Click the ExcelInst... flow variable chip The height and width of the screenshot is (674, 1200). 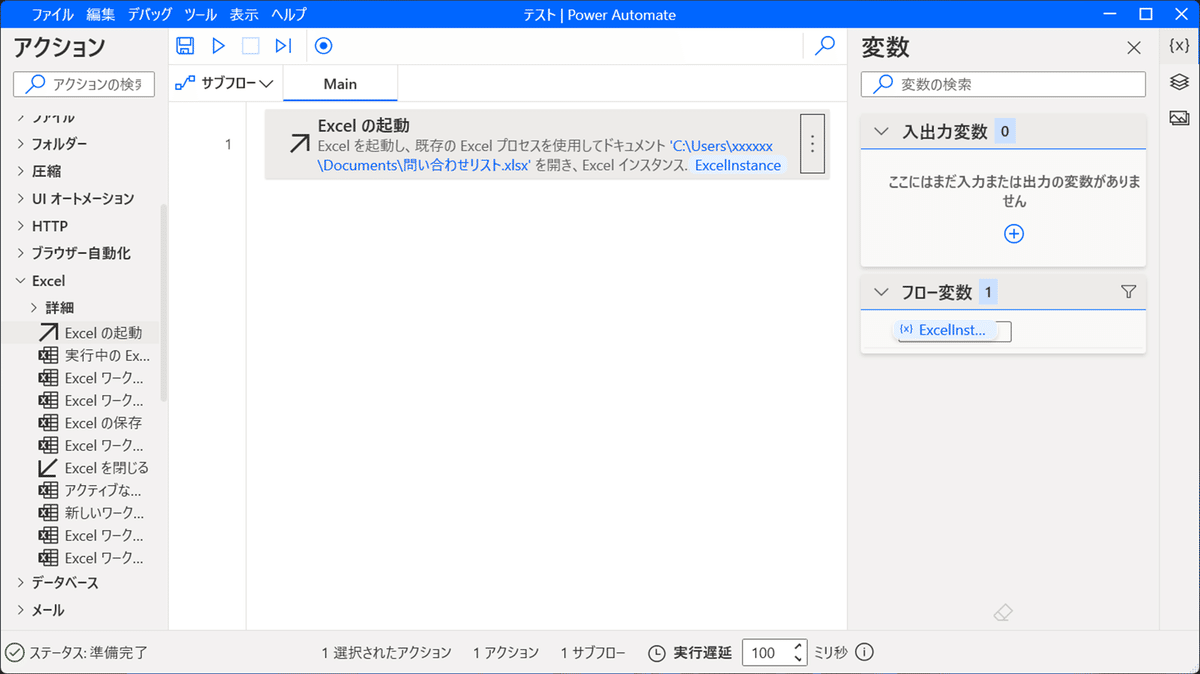[945, 330]
